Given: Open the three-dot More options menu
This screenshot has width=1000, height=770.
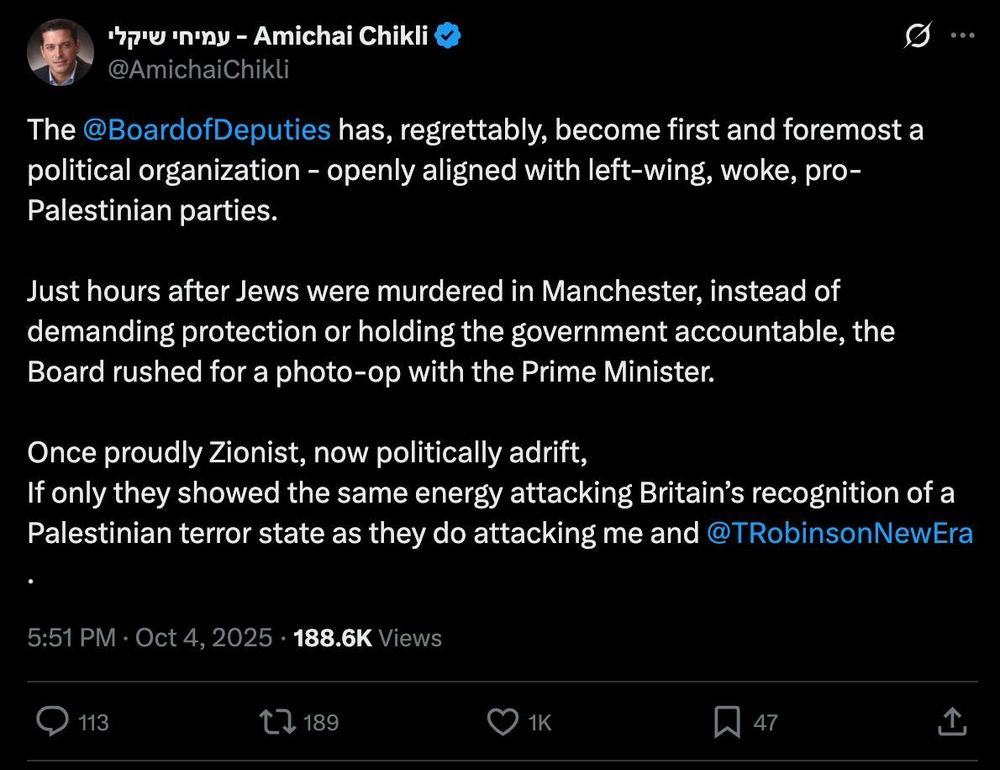Looking at the screenshot, I should (x=961, y=36).
